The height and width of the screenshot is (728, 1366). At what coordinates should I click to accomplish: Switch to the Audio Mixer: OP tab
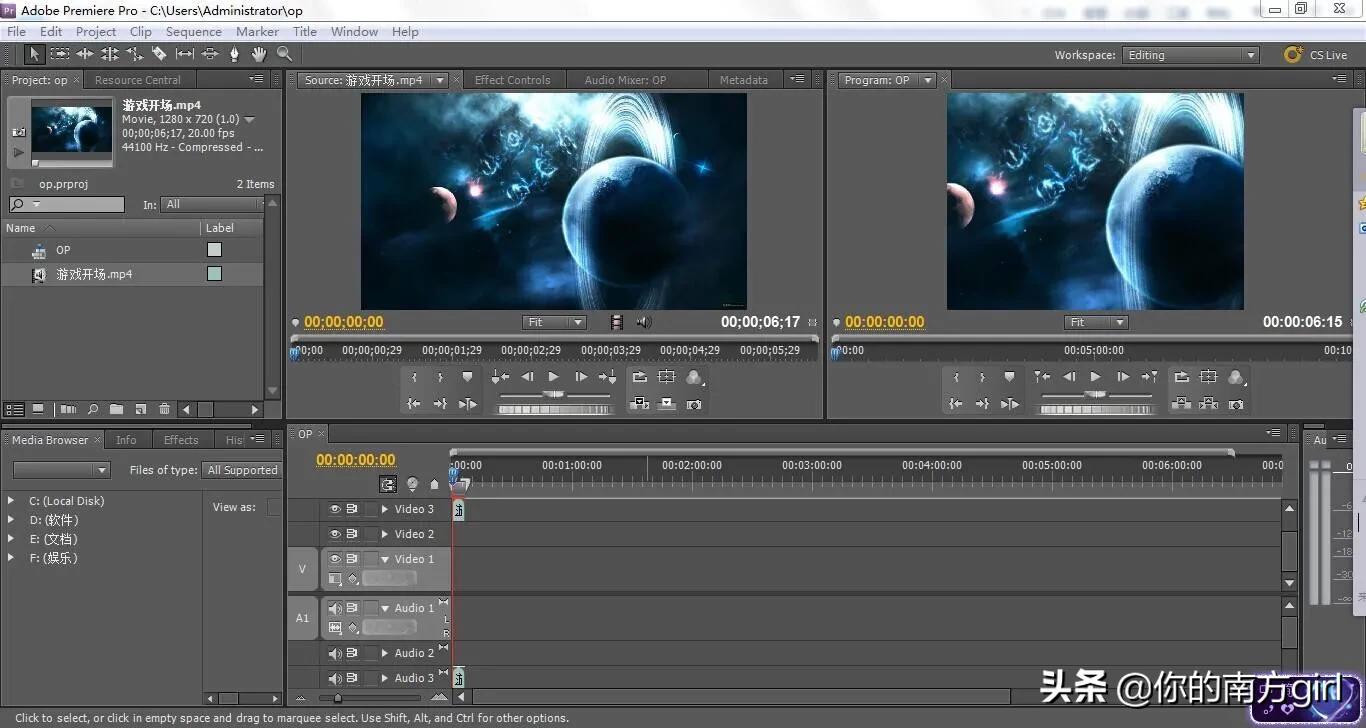[625, 80]
